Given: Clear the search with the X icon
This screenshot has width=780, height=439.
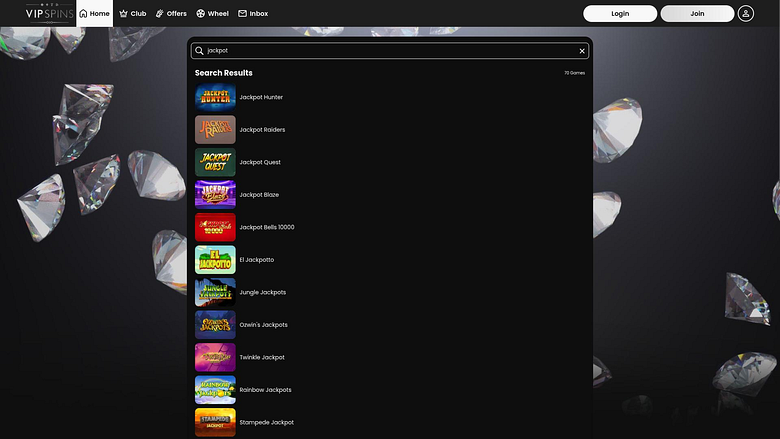Looking at the screenshot, I should (x=582, y=51).
